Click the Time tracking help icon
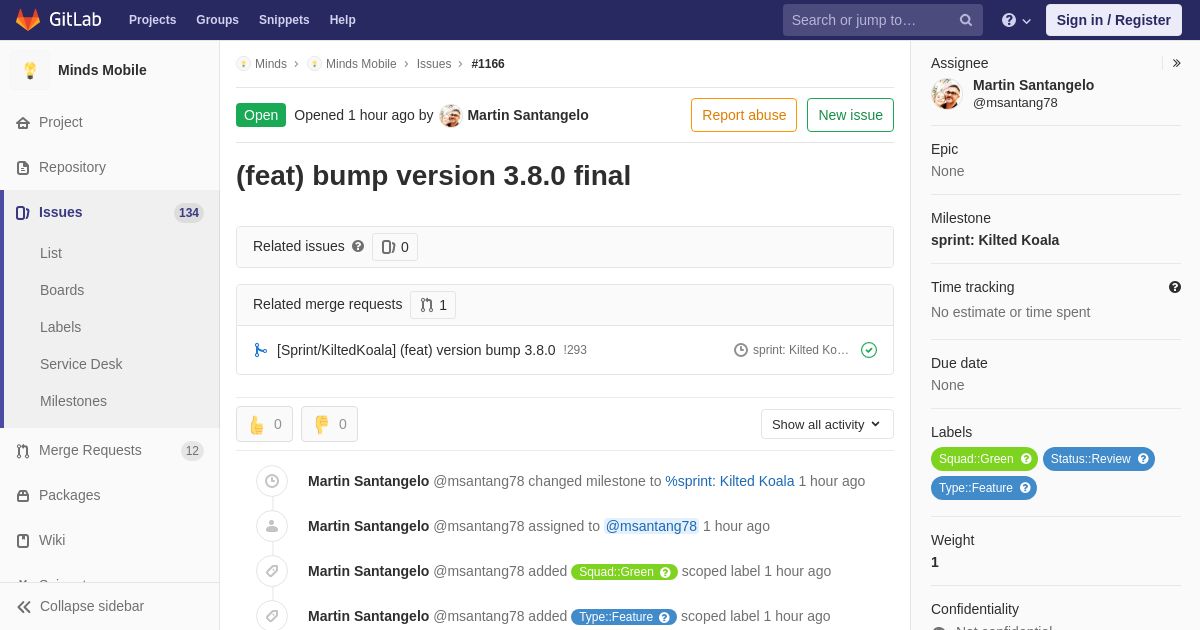The height and width of the screenshot is (630, 1200). point(1175,287)
